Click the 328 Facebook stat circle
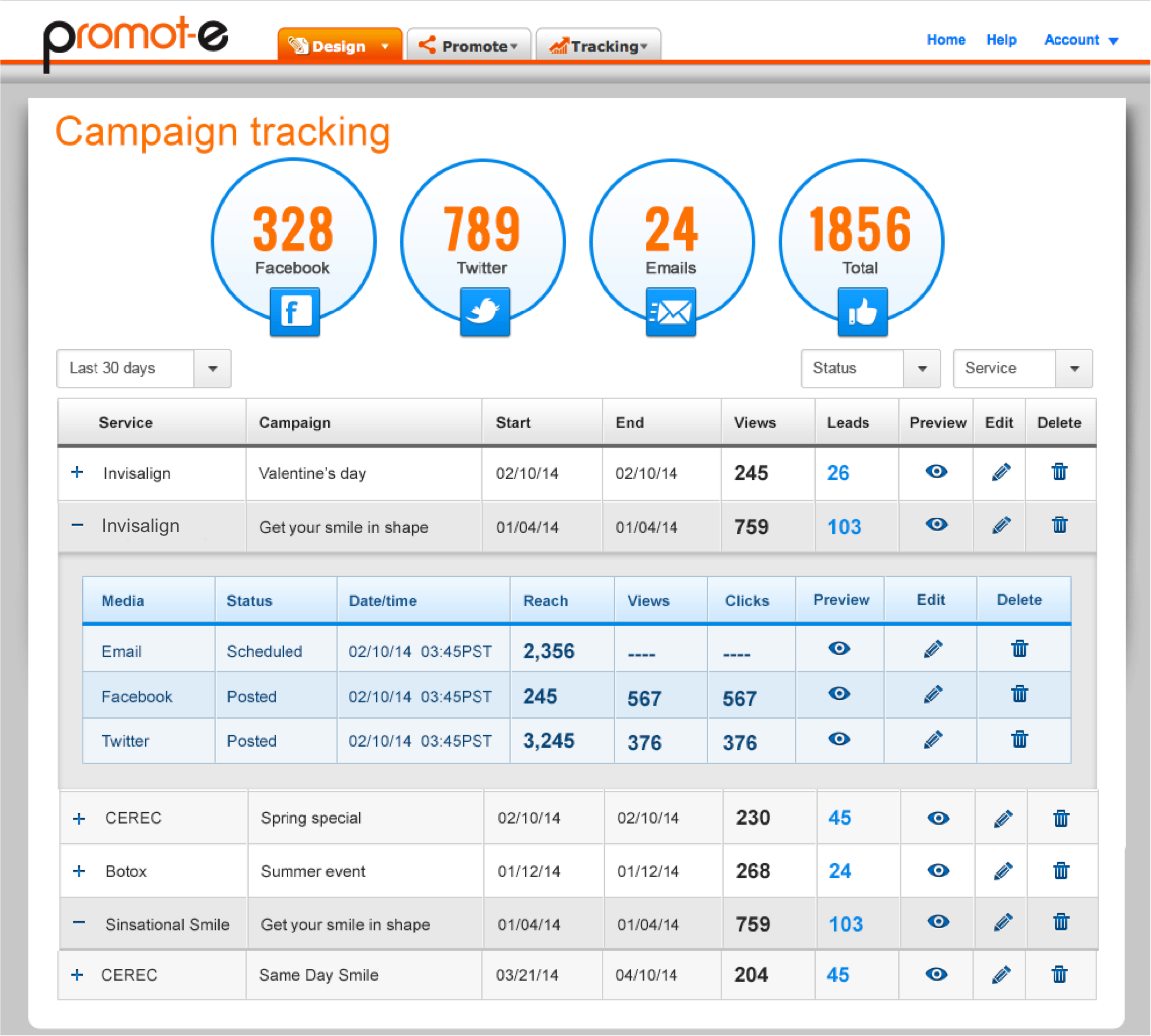 click(x=293, y=242)
